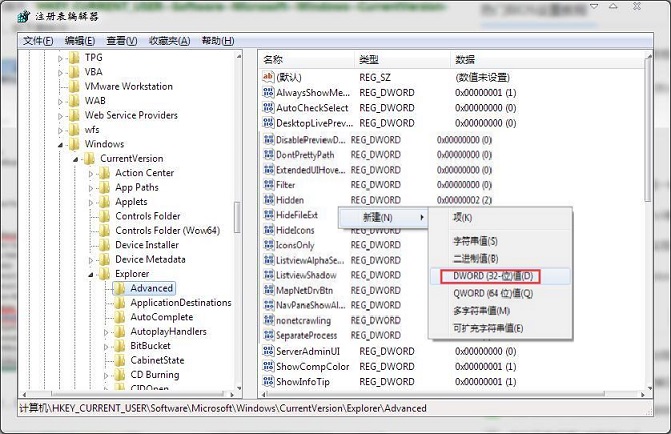Viewport: 671px width, 434px height.
Task: Collapse the Windows tree node
Action: click(60, 145)
